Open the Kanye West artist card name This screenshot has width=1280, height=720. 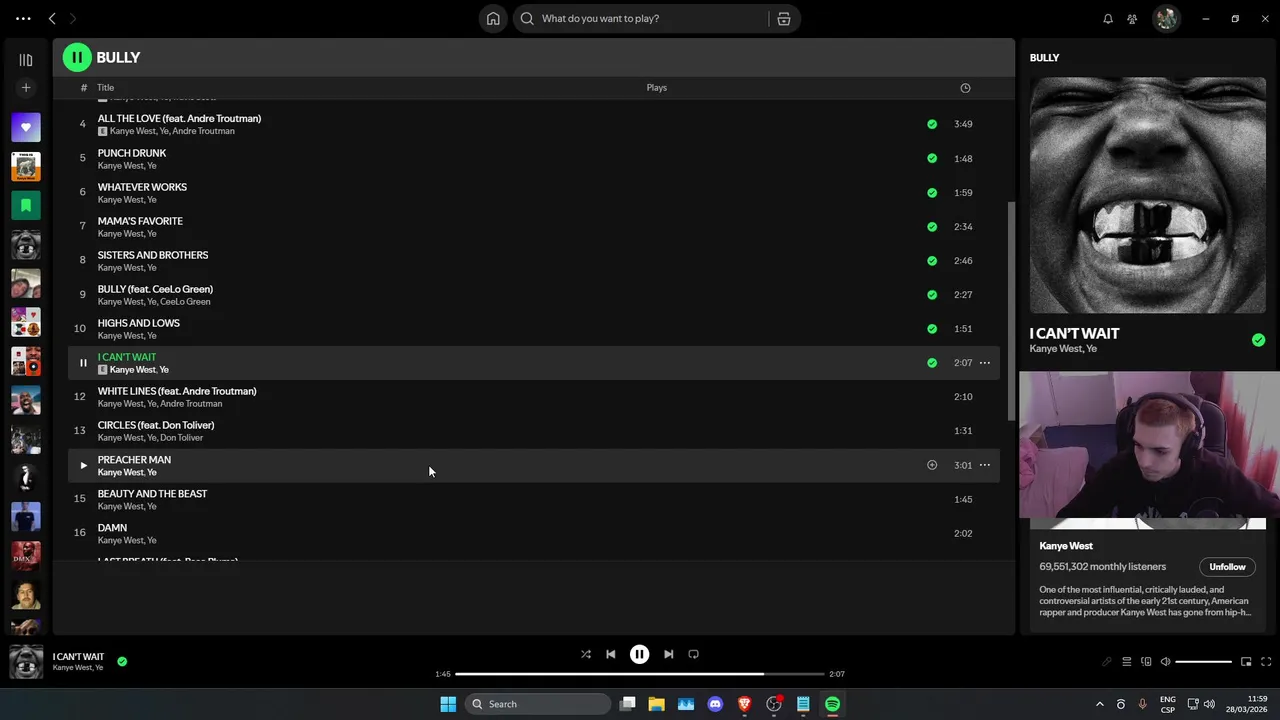coord(1066,546)
